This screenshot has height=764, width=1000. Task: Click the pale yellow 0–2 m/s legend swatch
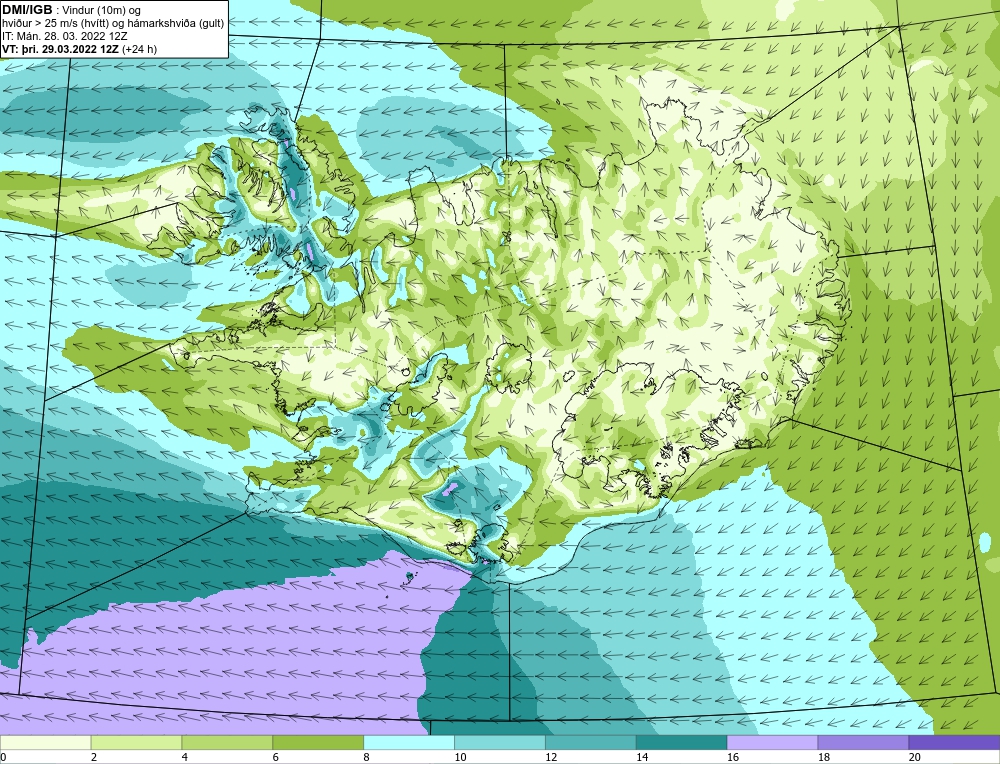[x=46, y=742]
